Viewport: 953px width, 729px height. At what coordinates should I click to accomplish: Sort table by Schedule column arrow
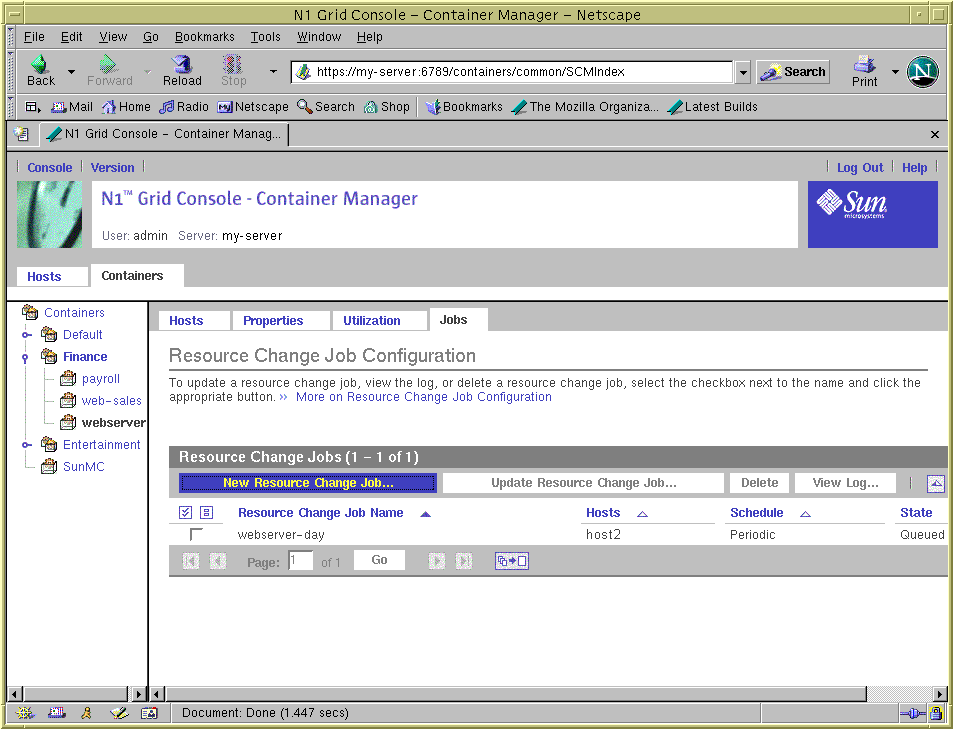805,514
